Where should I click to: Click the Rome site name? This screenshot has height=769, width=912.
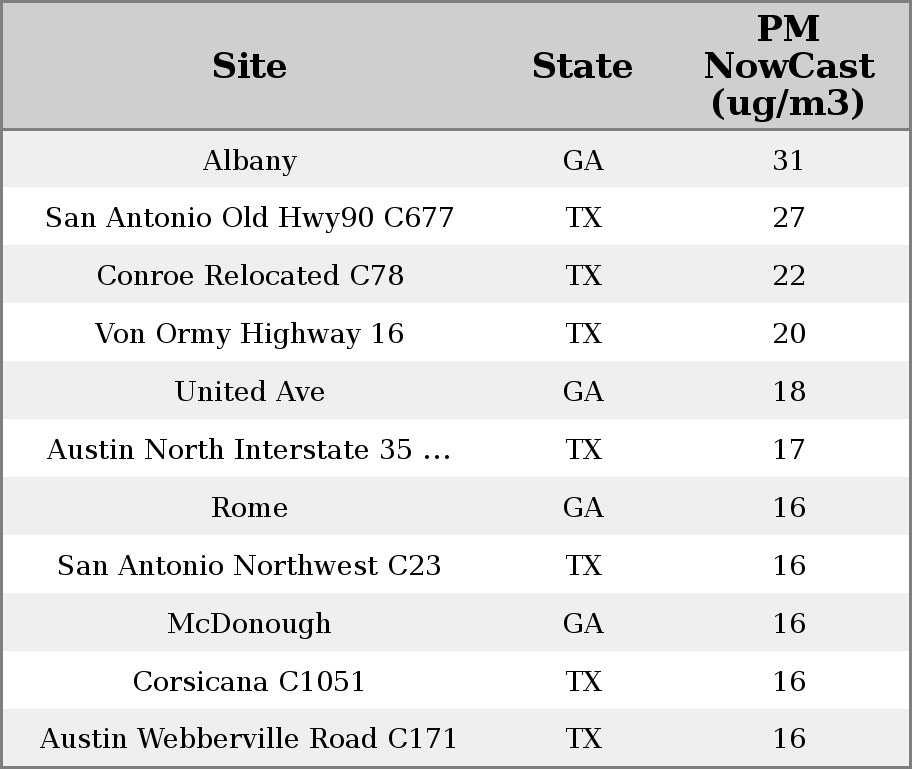click(250, 508)
